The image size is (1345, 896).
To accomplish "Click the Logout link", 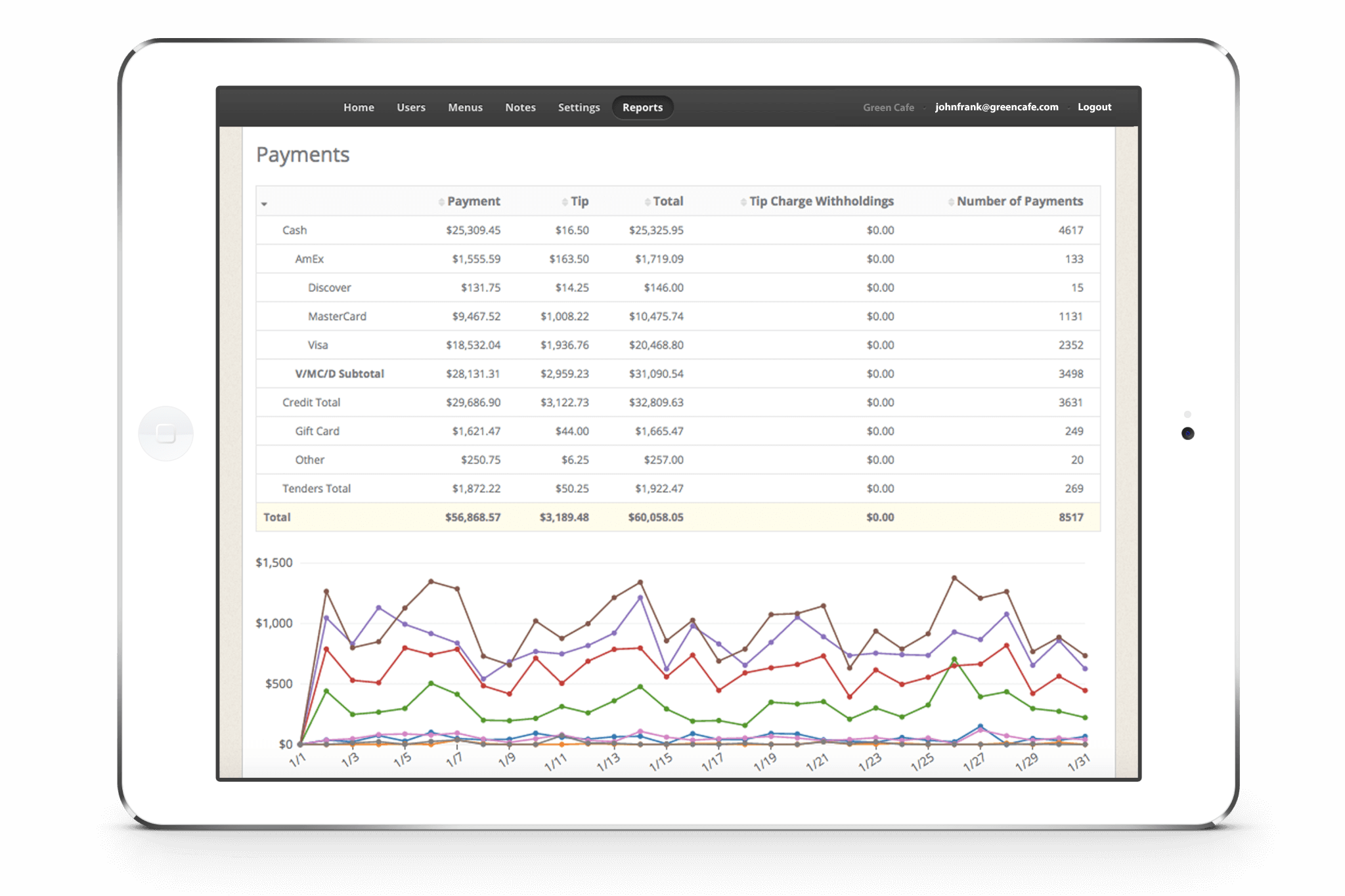I will pos(1094,107).
